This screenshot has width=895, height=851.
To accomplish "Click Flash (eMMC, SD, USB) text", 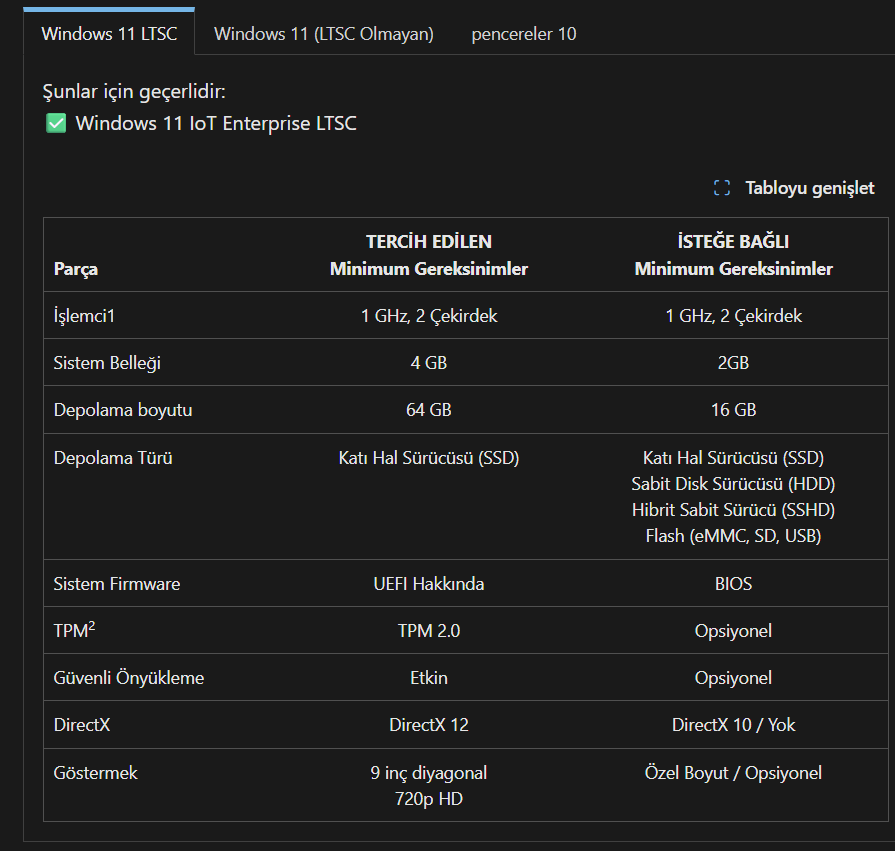I will click(x=733, y=536).
